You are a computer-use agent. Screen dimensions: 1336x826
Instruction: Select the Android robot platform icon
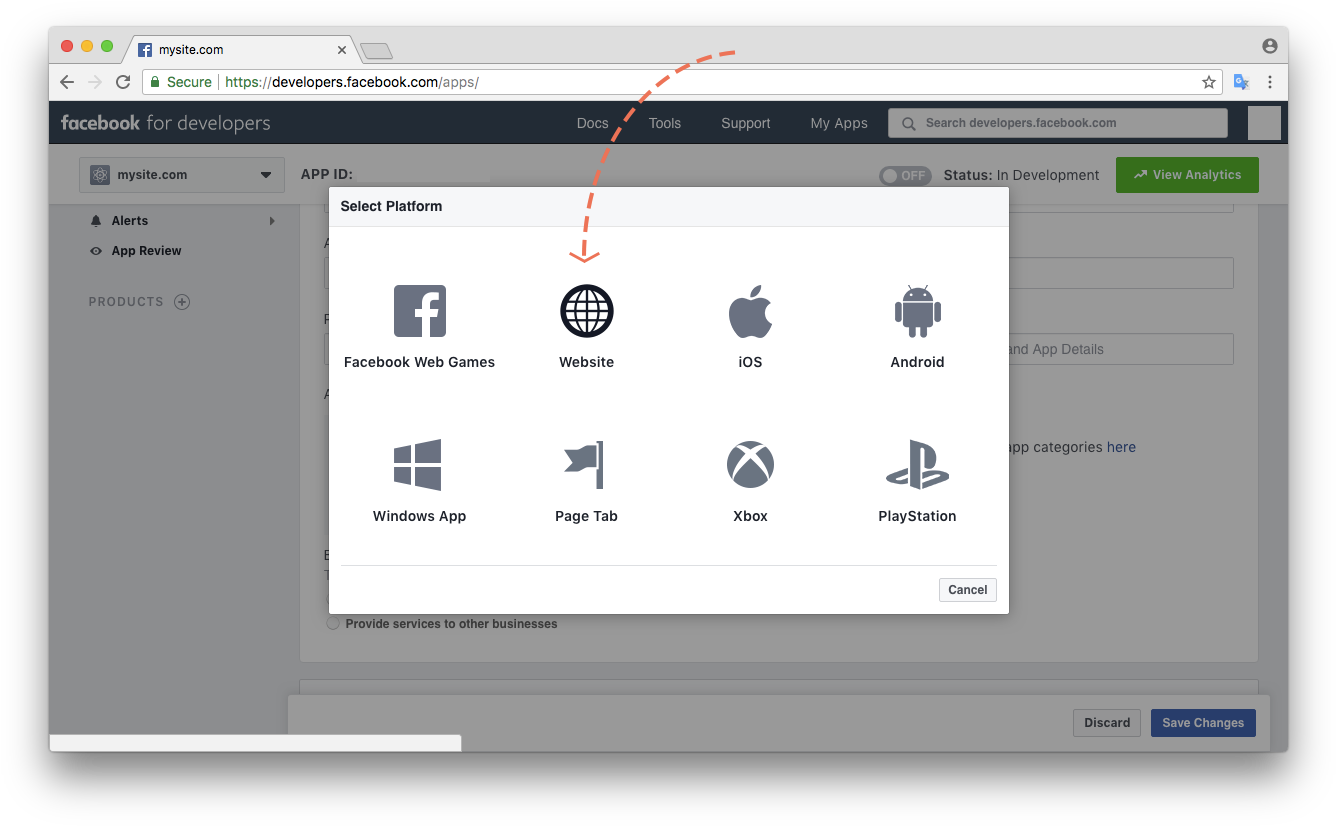click(917, 311)
